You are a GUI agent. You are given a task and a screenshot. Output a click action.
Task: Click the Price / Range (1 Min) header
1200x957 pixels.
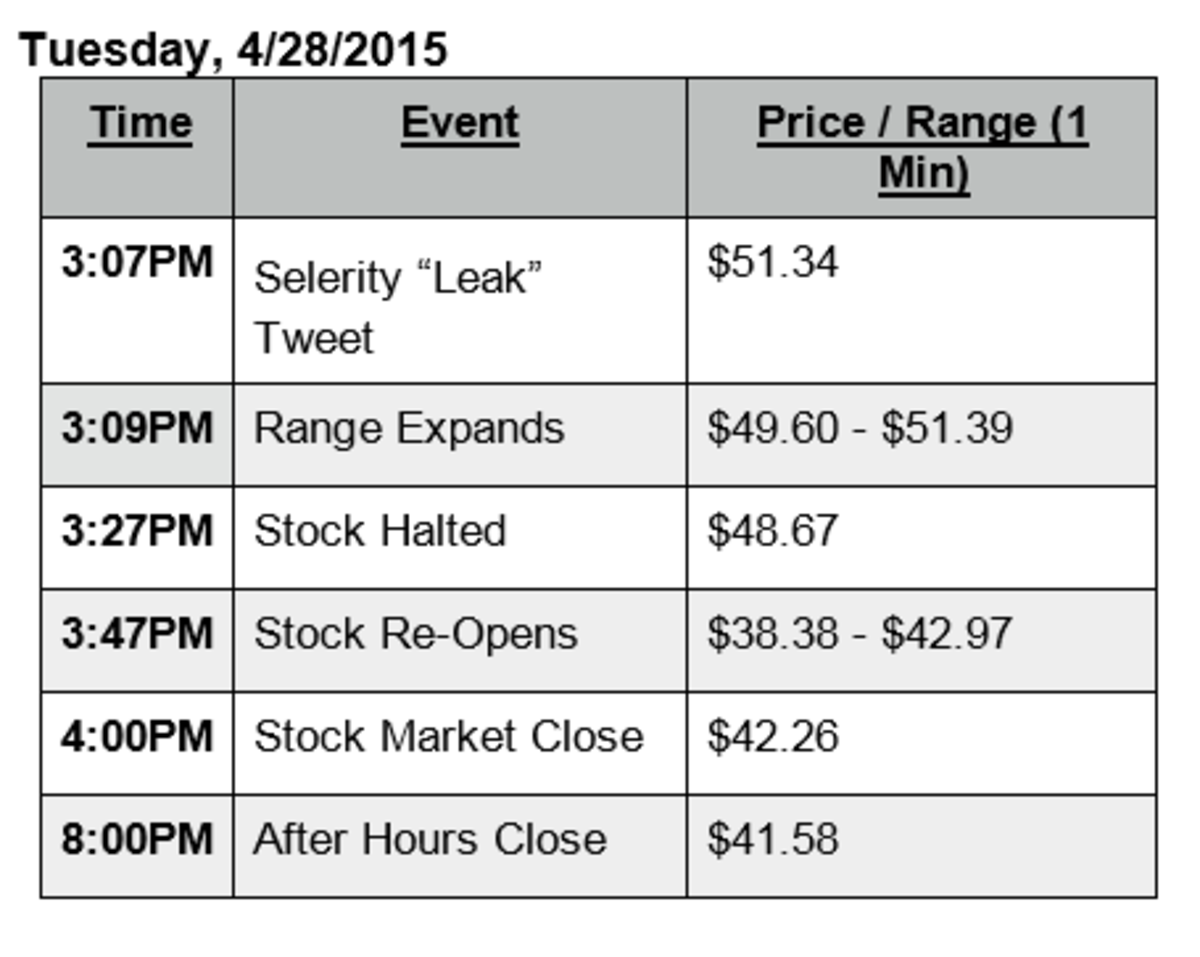pos(922,148)
